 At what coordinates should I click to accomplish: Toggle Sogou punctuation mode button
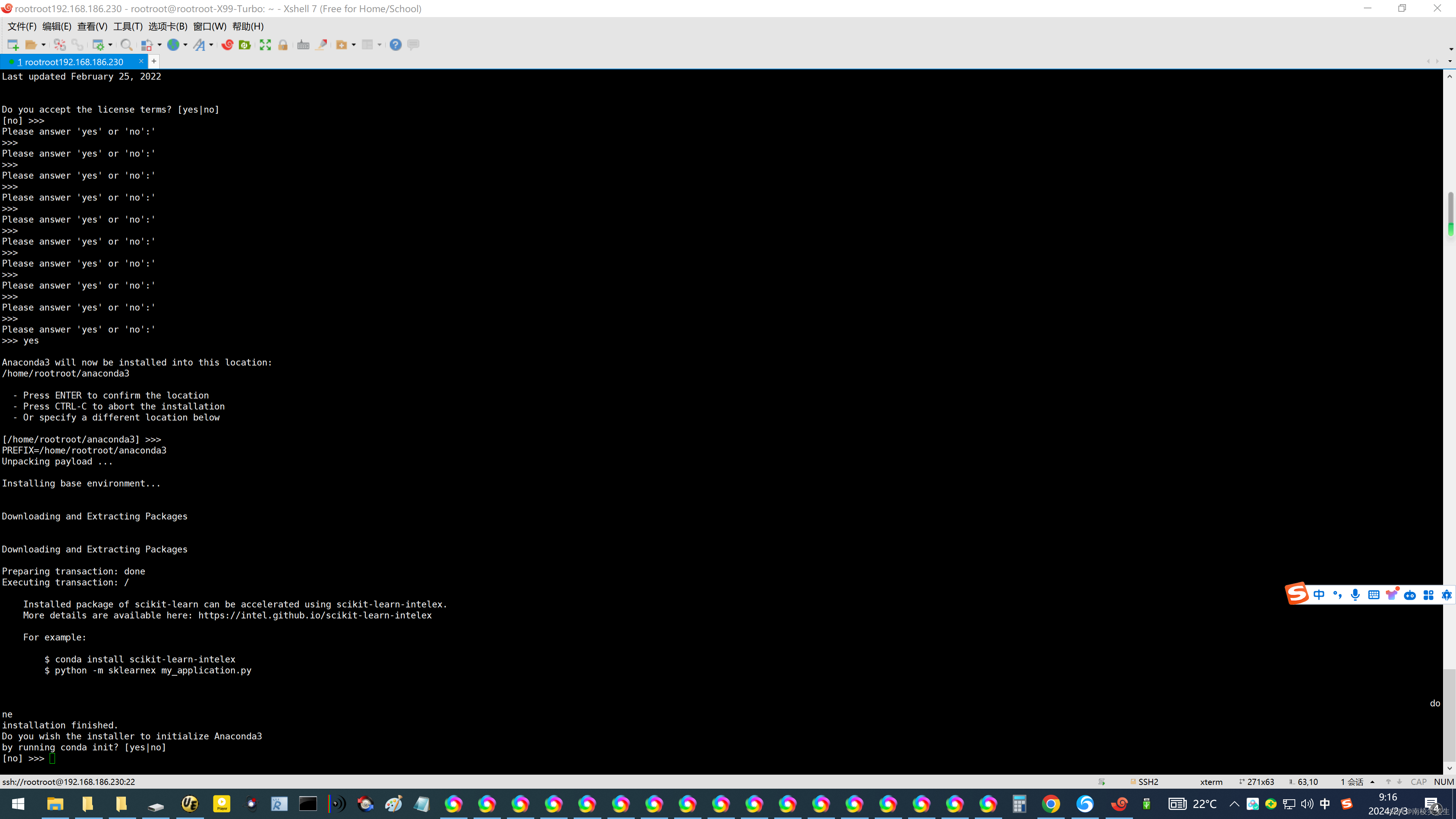pos(1337,595)
